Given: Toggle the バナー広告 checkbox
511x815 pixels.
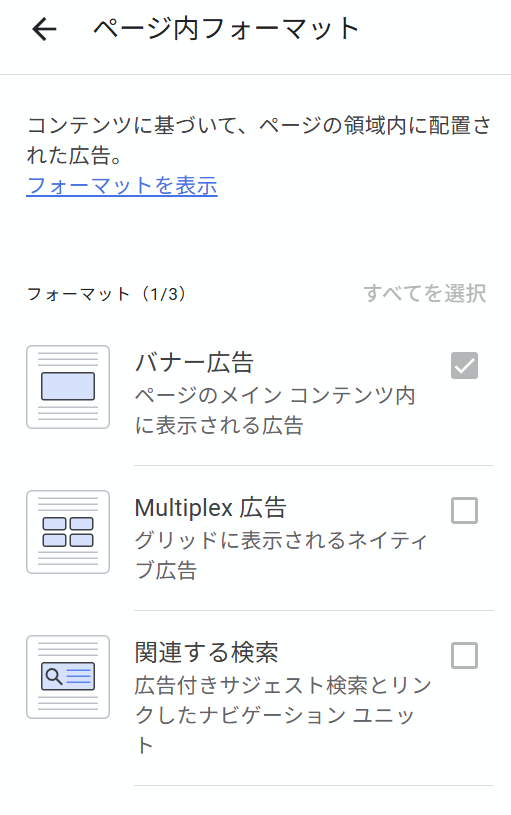Looking at the screenshot, I should [464, 365].
